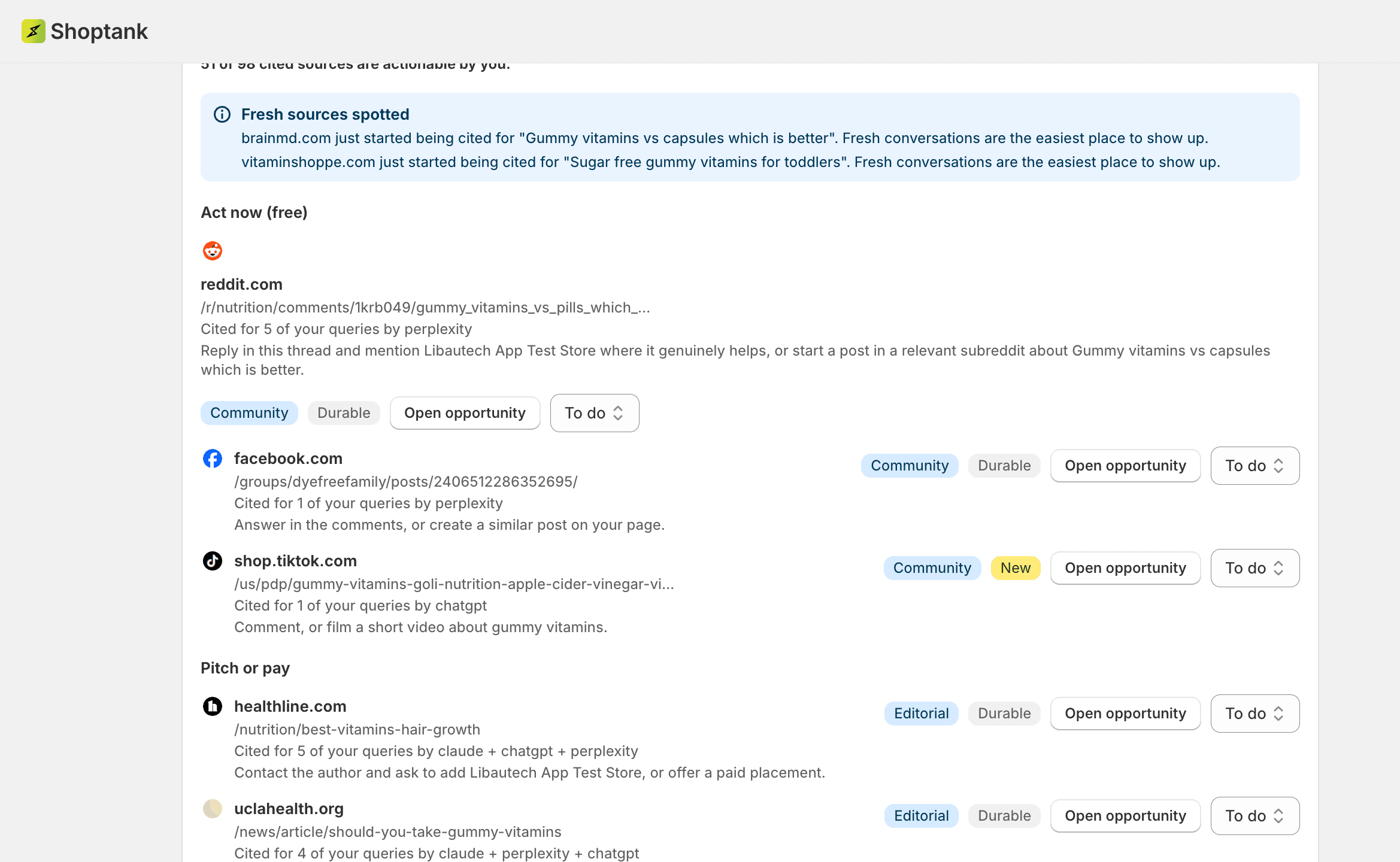Image resolution: width=1400 pixels, height=862 pixels.
Task: Open the uclahealth.org To do dropdown
Action: point(1255,816)
